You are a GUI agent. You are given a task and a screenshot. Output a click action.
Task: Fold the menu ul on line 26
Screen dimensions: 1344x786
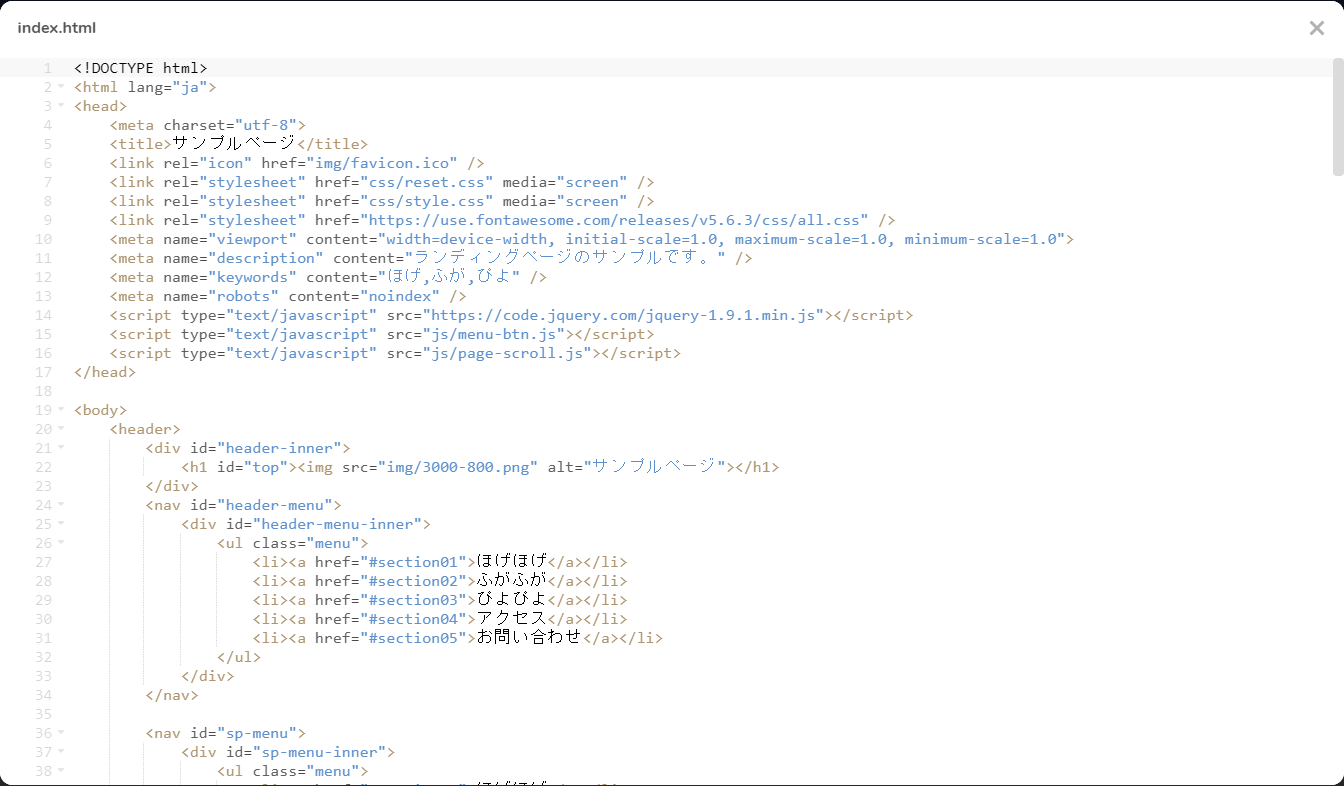61,543
